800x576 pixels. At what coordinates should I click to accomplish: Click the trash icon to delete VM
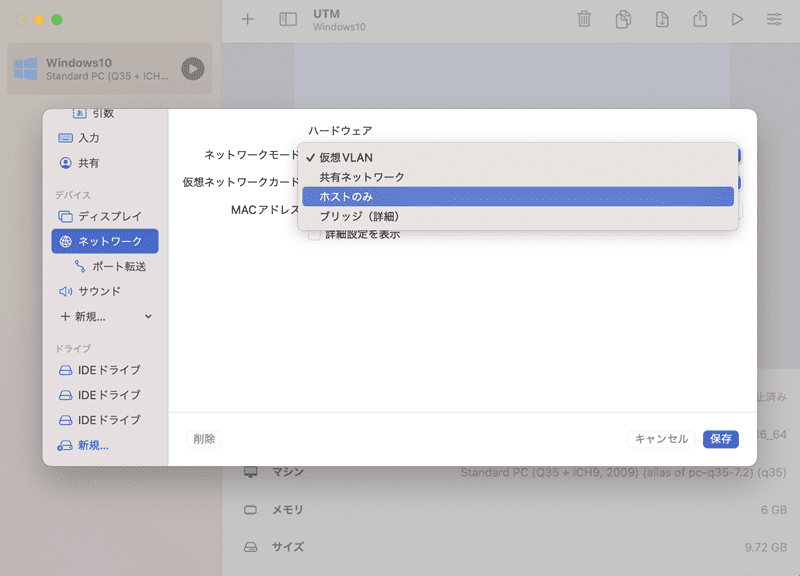tap(584, 19)
